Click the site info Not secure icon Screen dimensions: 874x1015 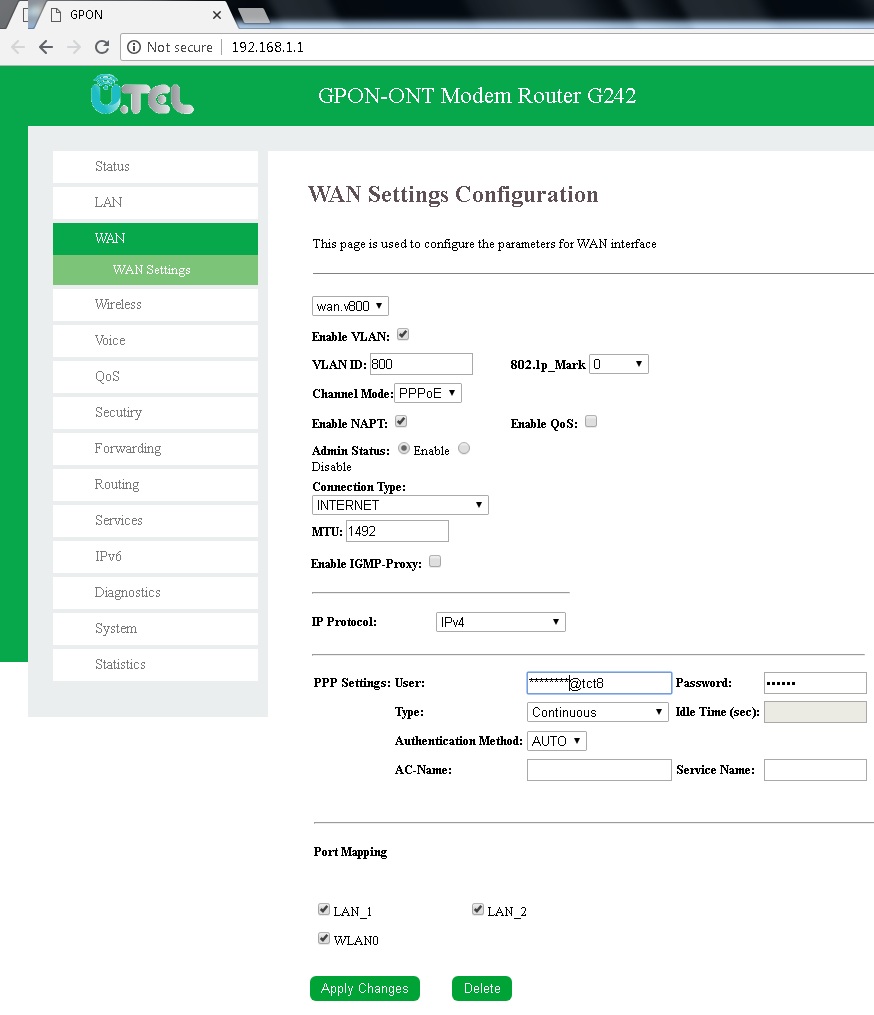[x=134, y=47]
